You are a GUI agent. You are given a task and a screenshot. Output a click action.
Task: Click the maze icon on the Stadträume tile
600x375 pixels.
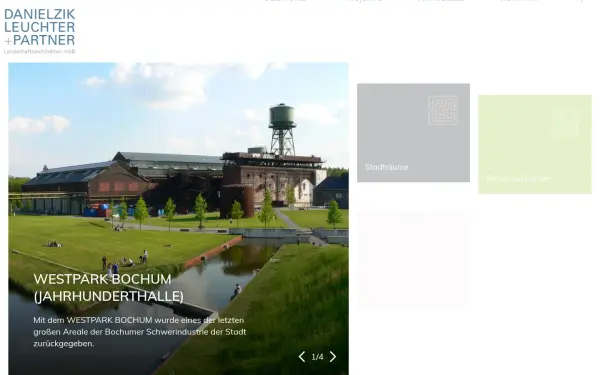pos(443,111)
